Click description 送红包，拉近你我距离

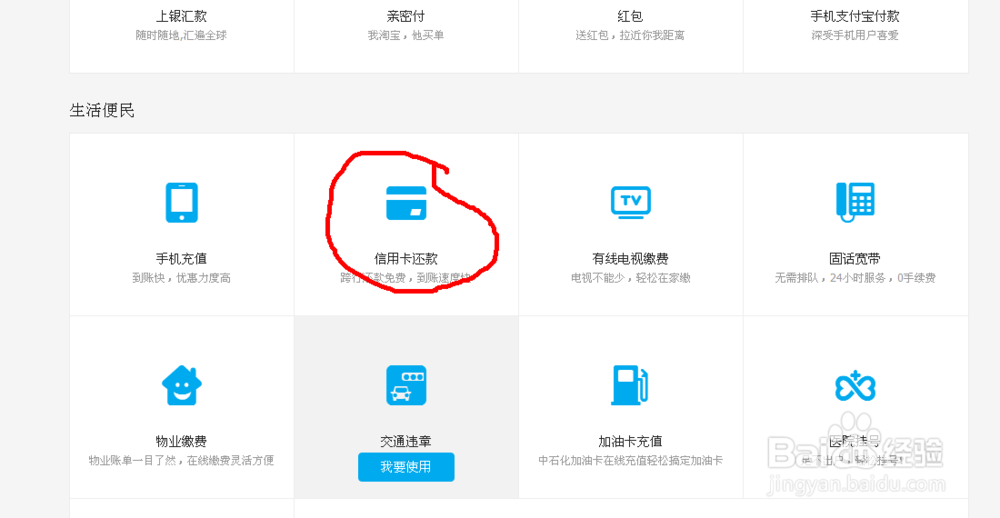(x=631, y=36)
